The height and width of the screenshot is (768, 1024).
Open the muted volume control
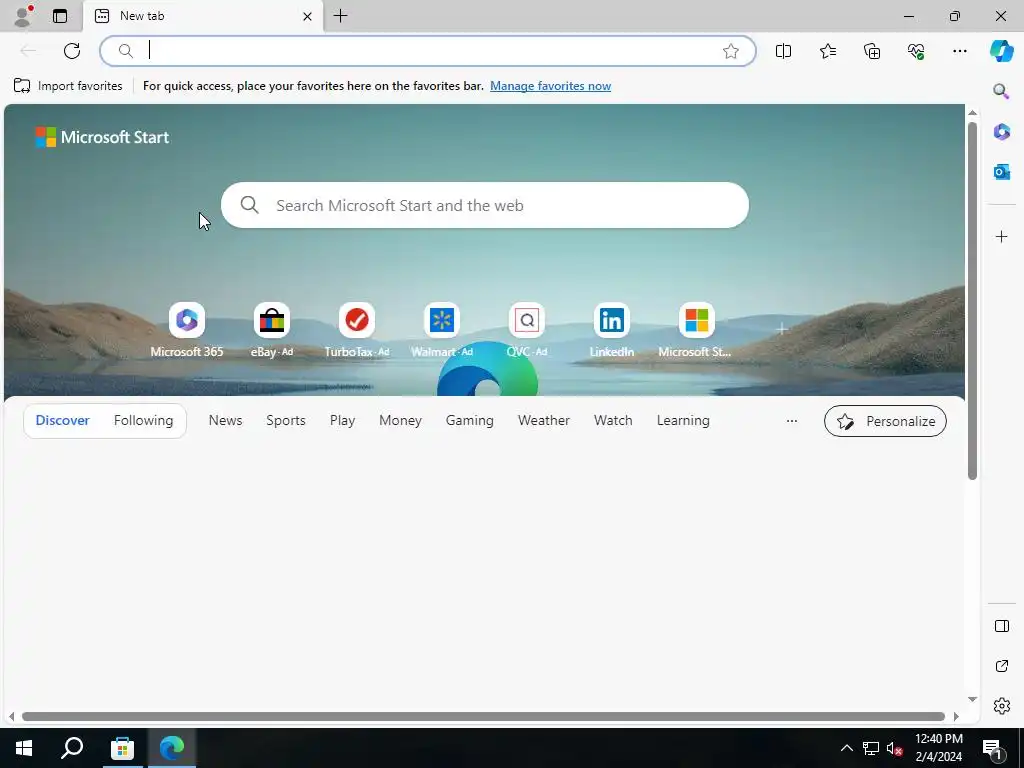[894, 748]
